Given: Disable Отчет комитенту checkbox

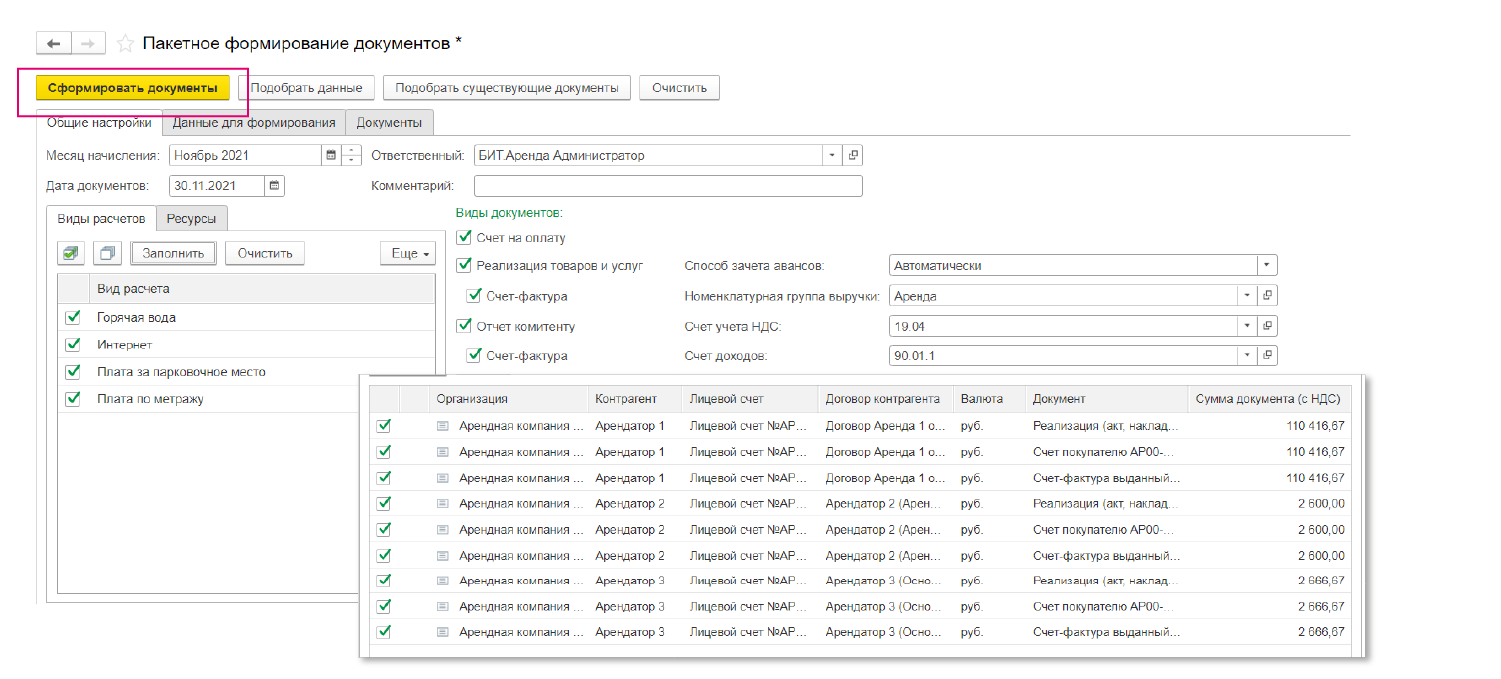Looking at the screenshot, I should click(x=463, y=326).
